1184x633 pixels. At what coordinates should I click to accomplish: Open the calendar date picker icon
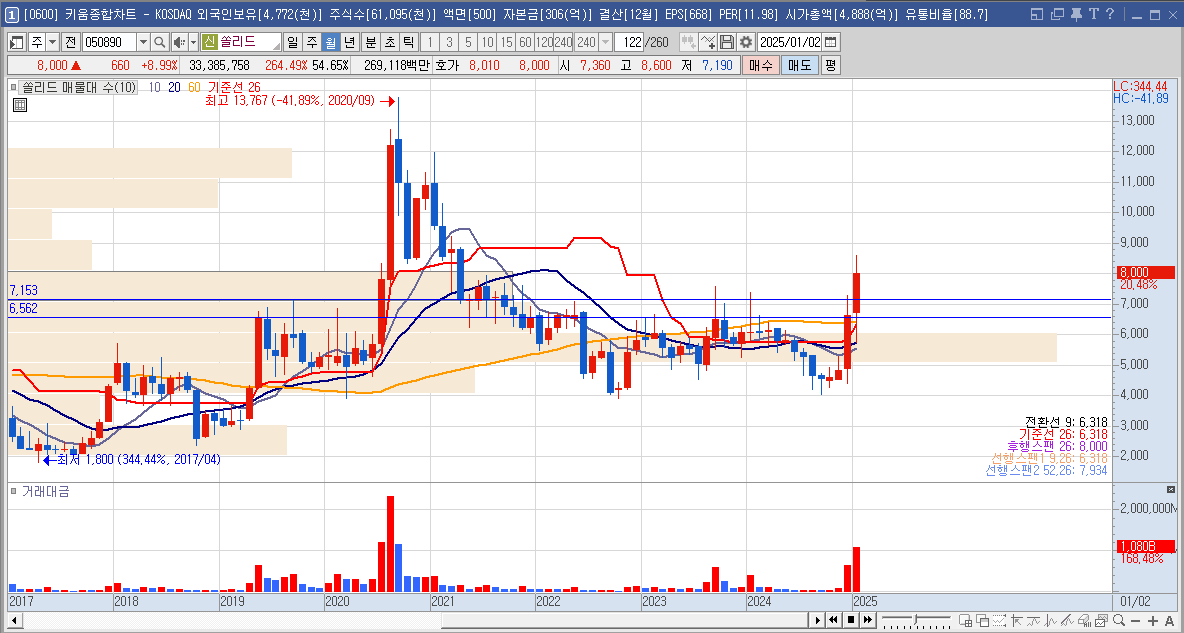click(830, 42)
